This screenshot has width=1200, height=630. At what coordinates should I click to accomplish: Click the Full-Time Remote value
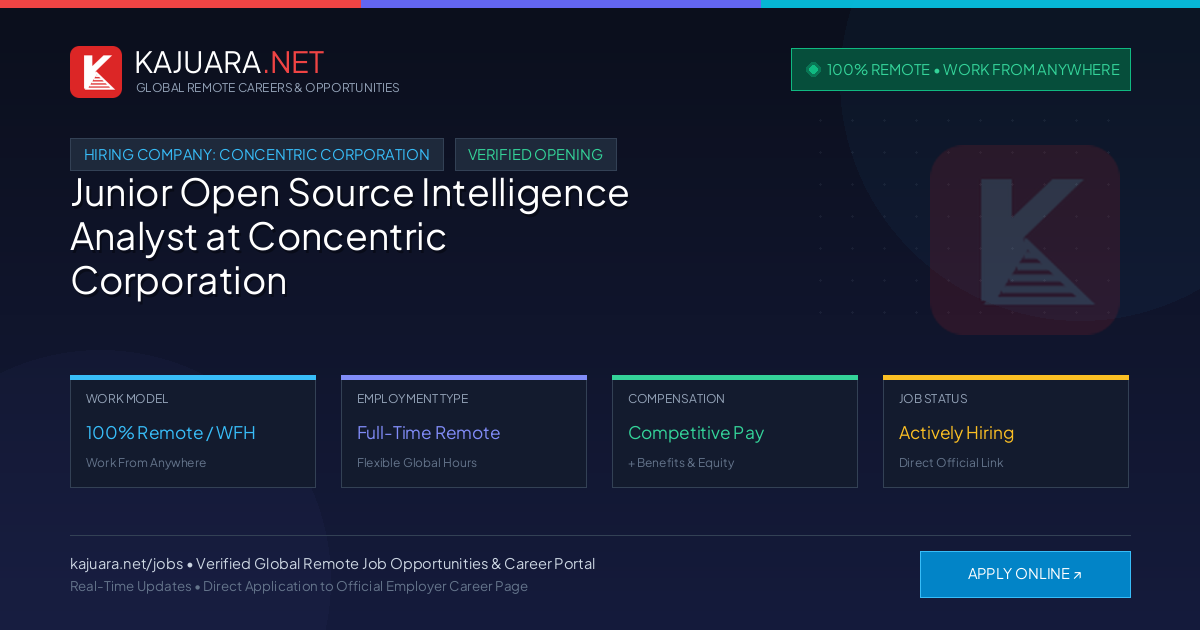(428, 433)
